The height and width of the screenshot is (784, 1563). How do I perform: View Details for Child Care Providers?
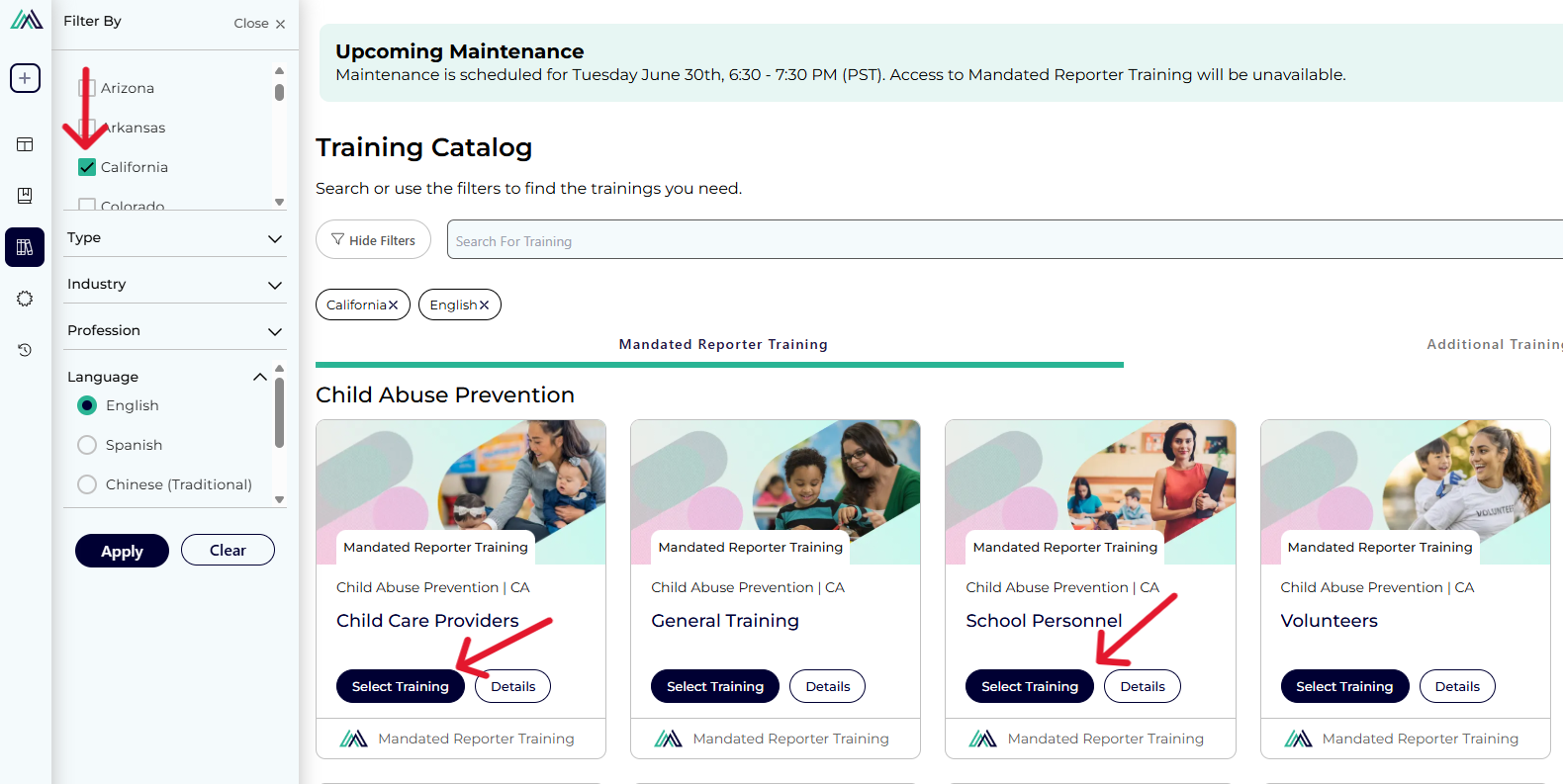(x=513, y=686)
